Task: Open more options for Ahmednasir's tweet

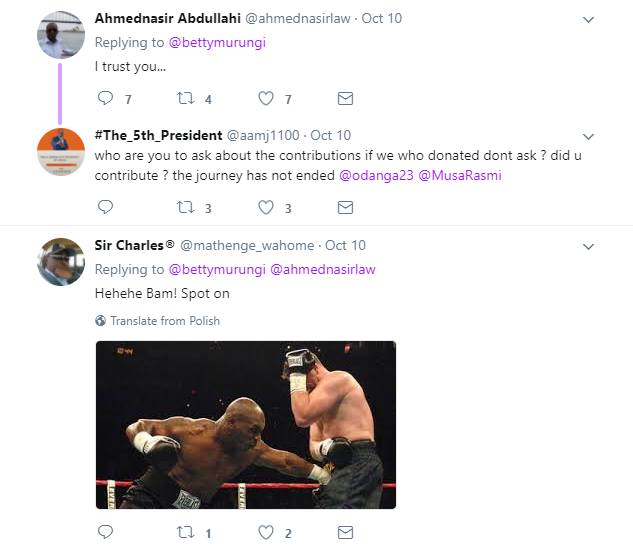Action: [589, 19]
